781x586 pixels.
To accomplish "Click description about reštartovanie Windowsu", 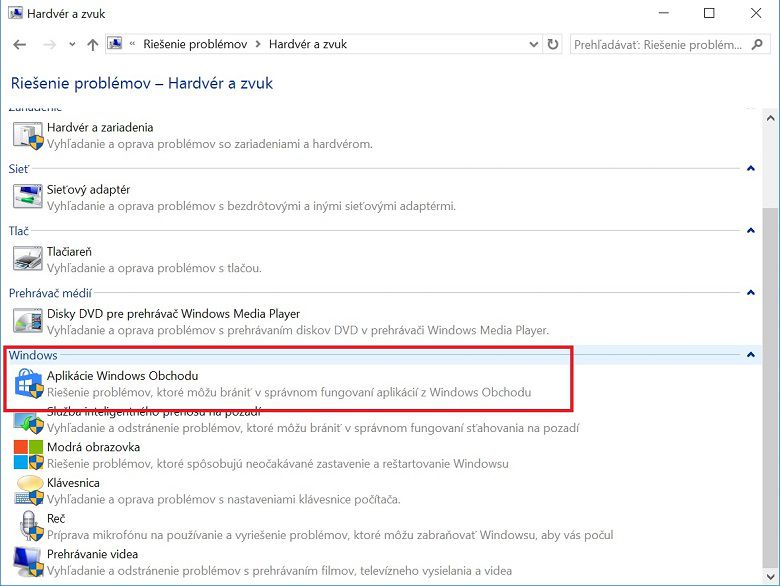I will coord(277,464).
